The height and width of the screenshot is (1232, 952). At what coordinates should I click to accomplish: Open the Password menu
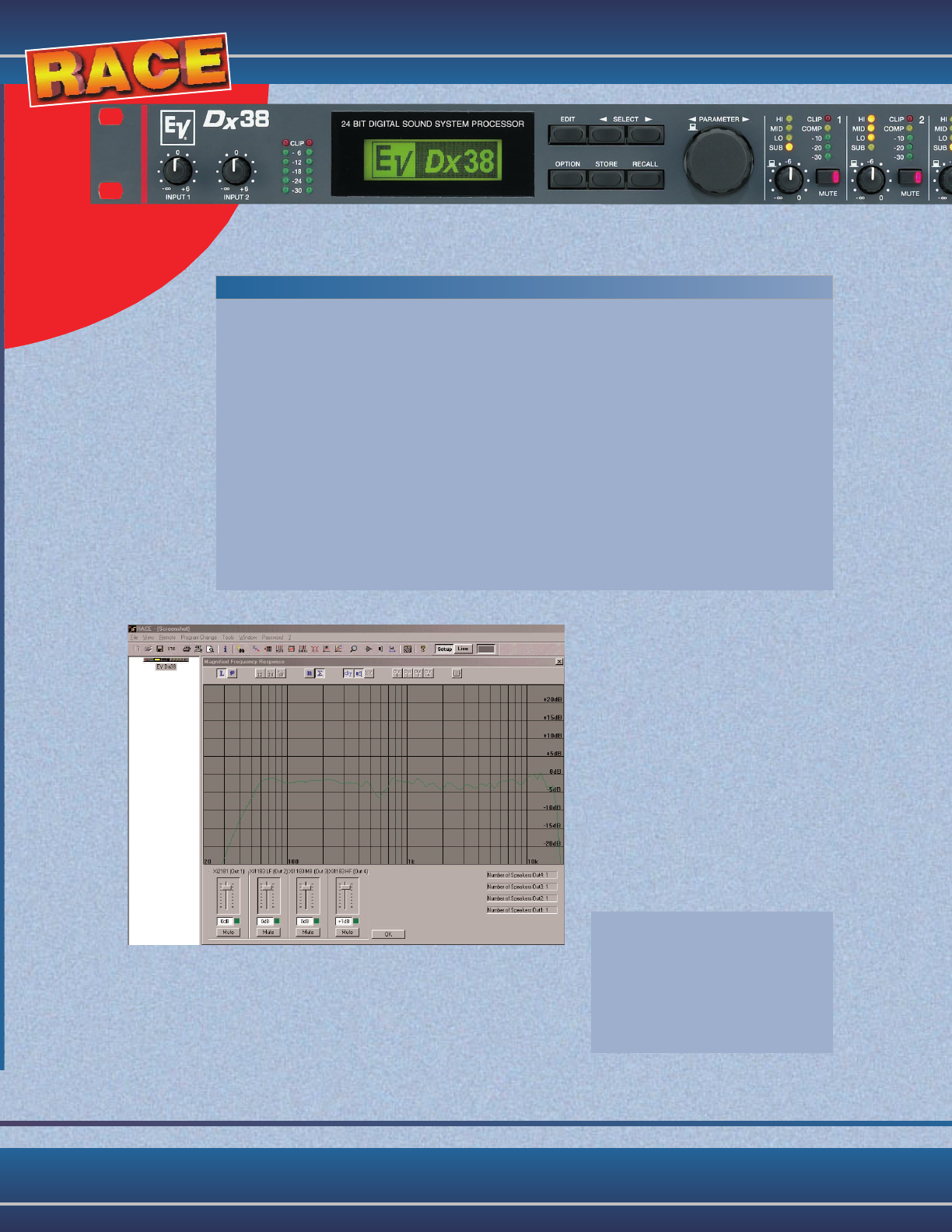(272, 637)
